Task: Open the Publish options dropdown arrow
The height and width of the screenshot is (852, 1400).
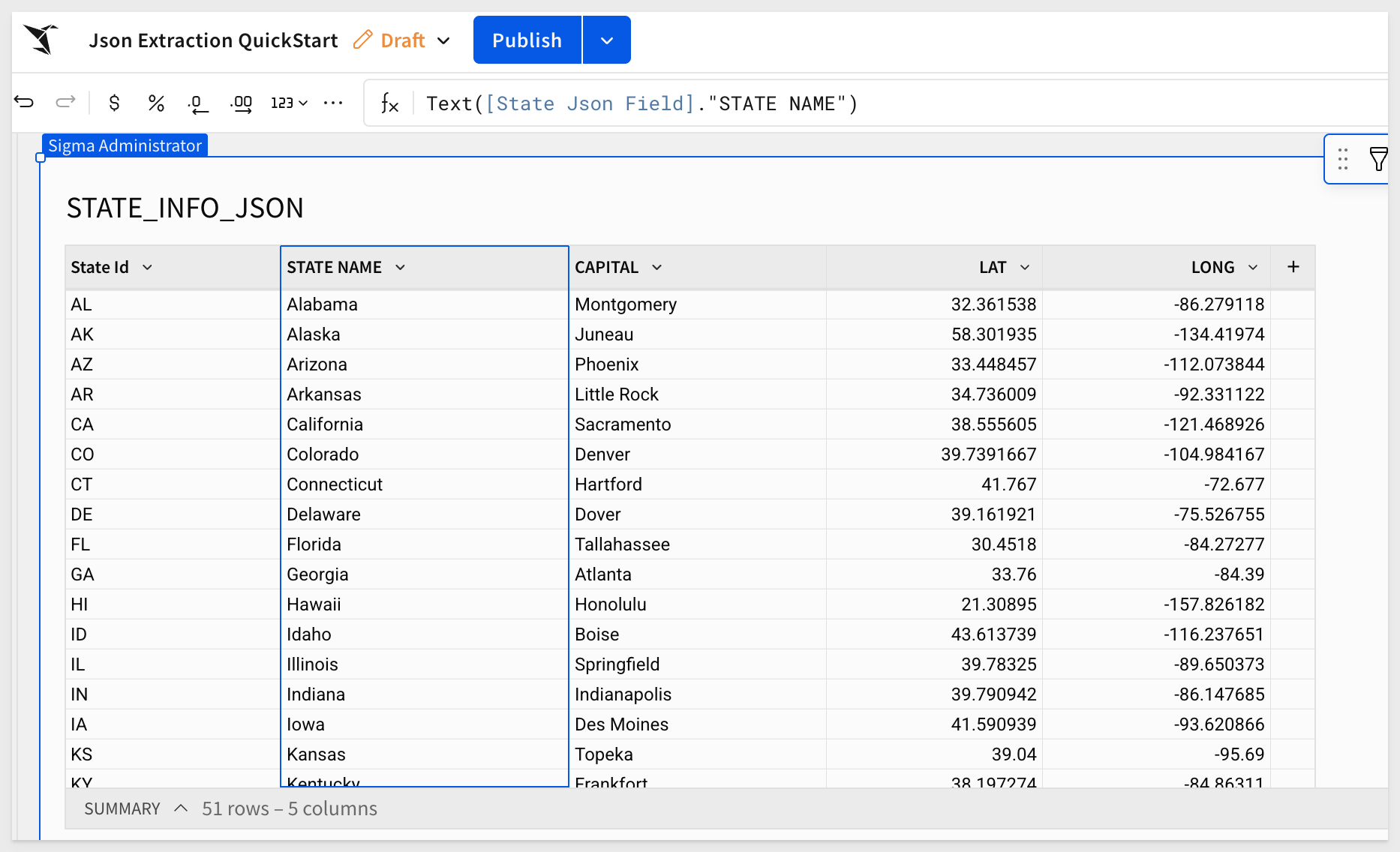Action: tap(607, 40)
